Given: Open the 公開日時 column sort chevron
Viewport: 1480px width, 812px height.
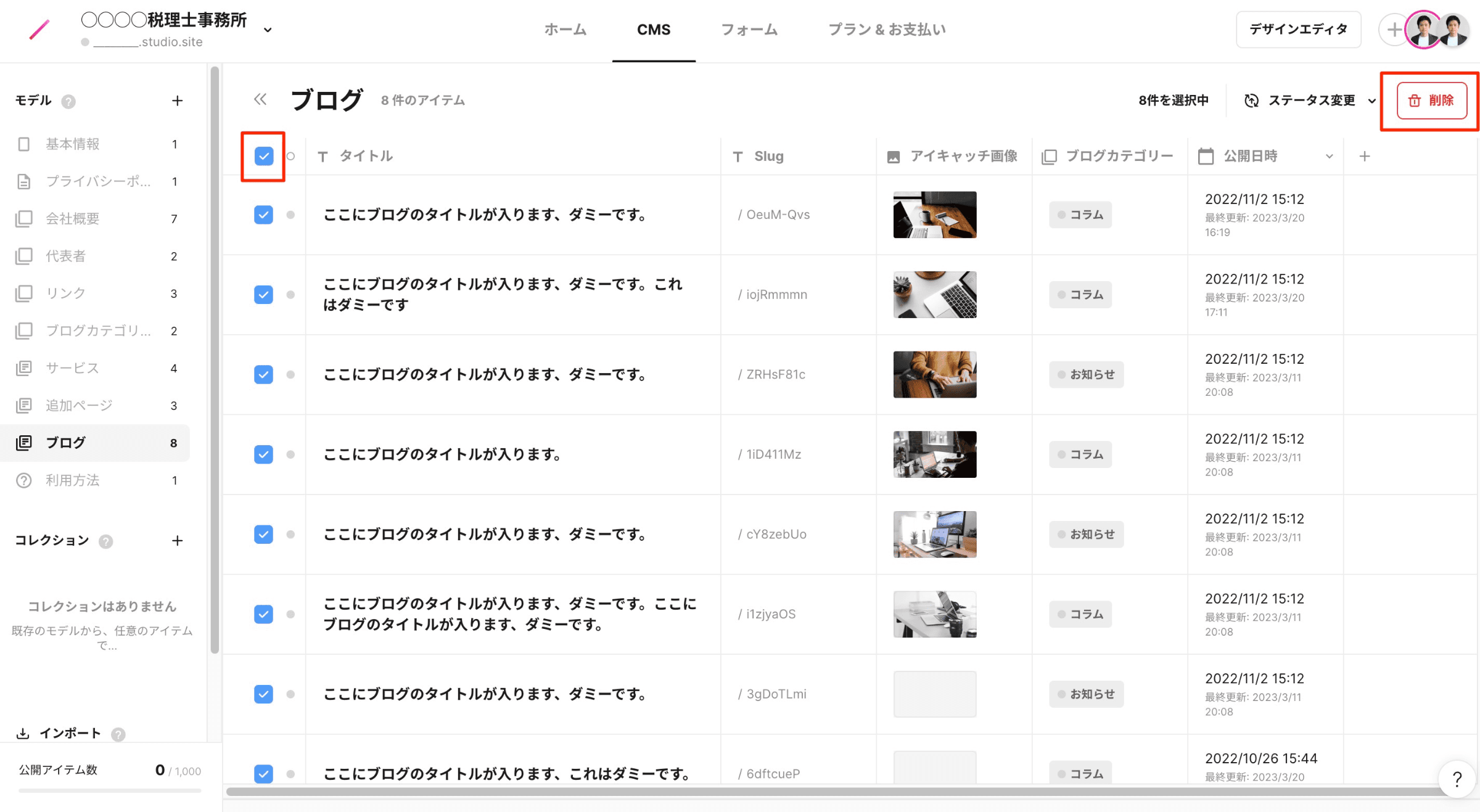Looking at the screenshot, I should click(1329, 157).
